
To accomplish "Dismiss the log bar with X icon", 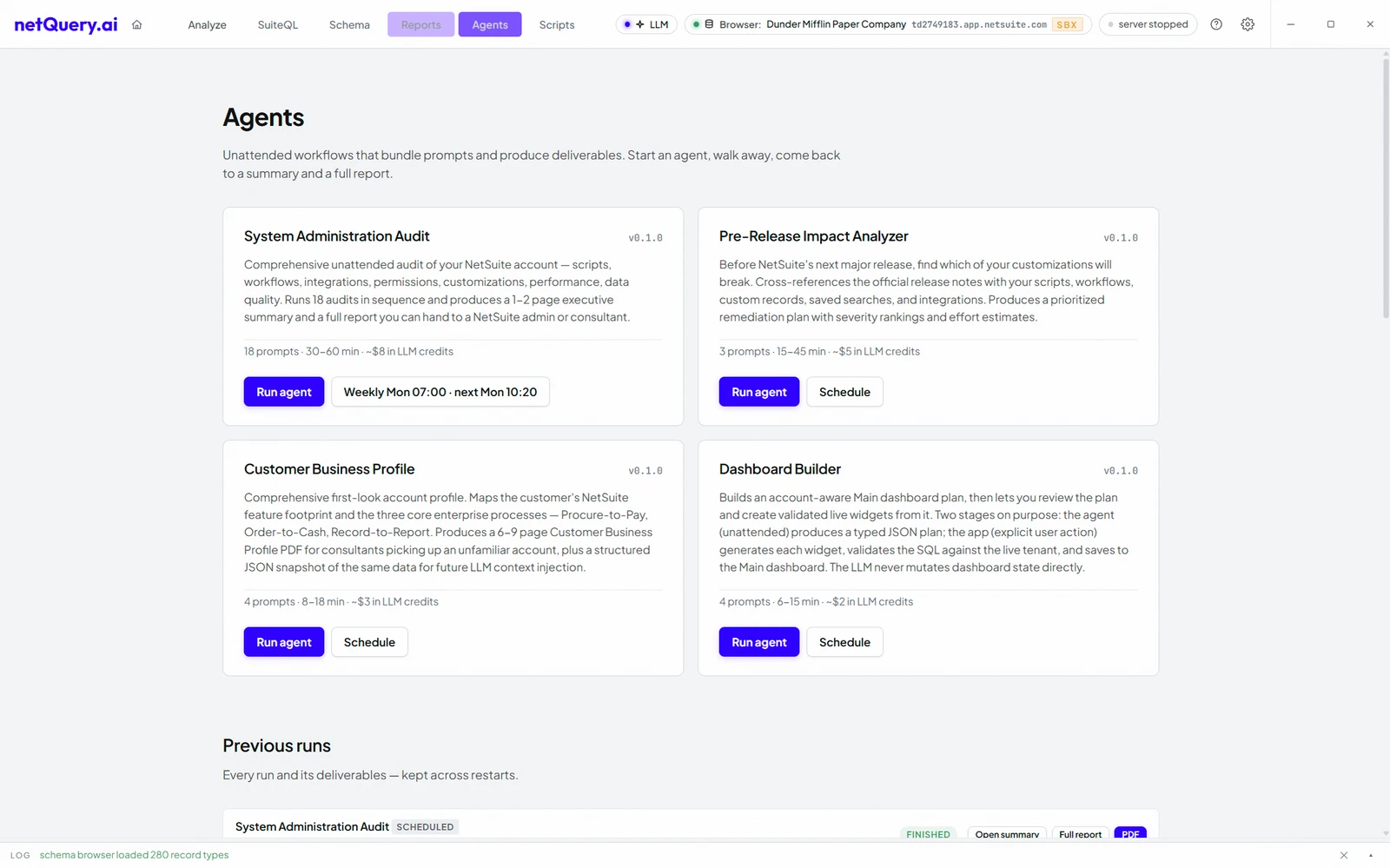I will tap(1344, 855).
